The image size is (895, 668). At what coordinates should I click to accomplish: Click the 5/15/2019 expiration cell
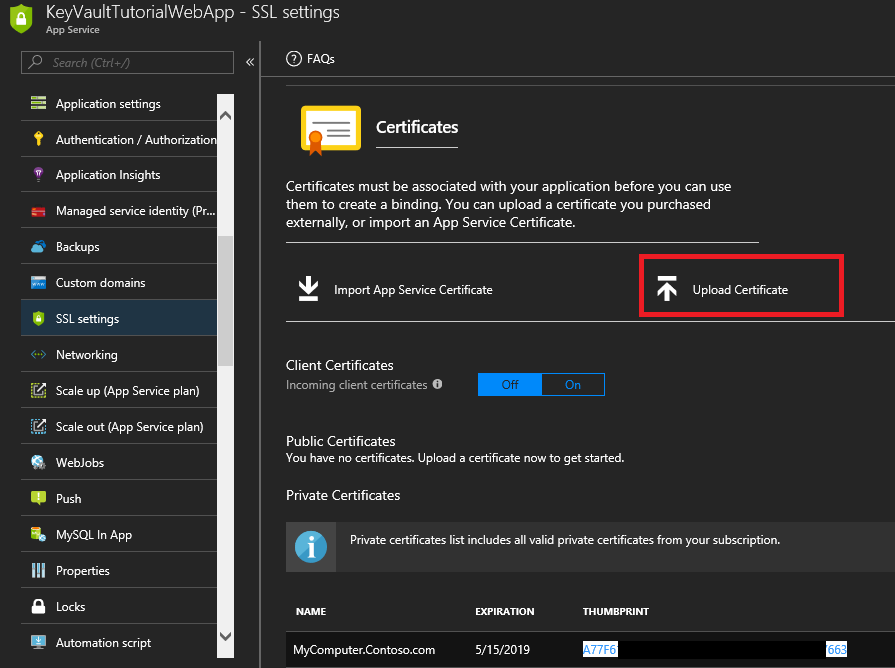[x=502, y=650]
